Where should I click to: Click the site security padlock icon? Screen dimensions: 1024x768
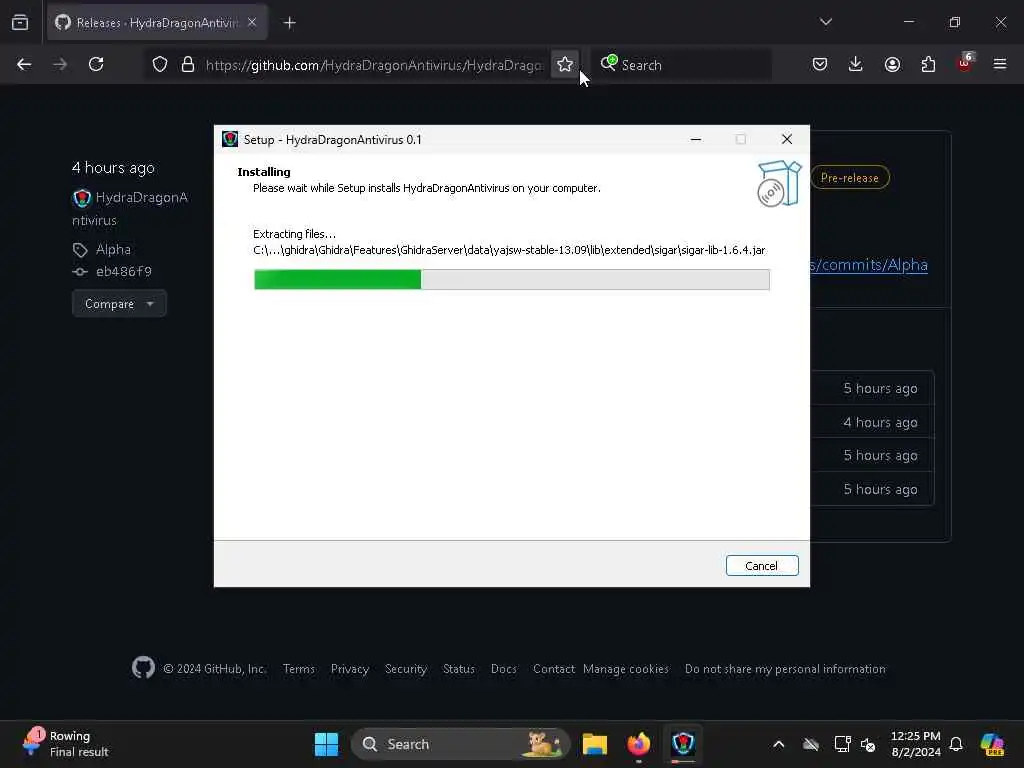(x=188, y=65)
